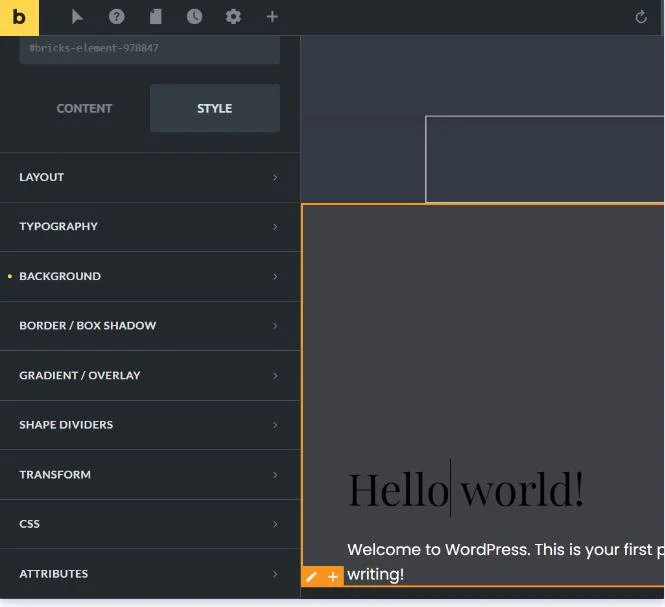The image size is (665, 607).
Task: Expand the Shape Dividers section
Action: pos(150,425)
